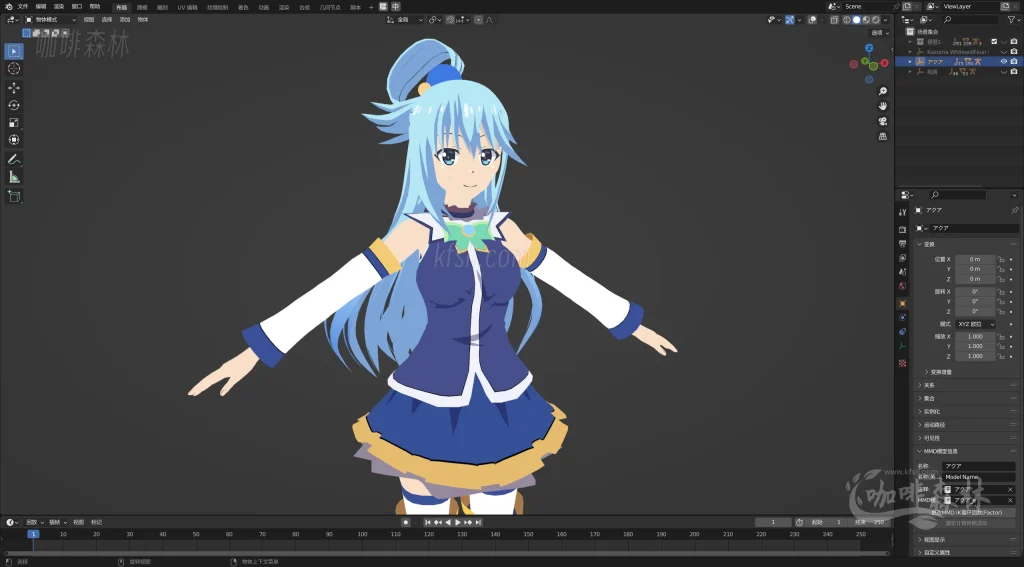The width and height of the screenshot is (1024, 567).
Task: Open the Scene properties tab
Action: [x=903, y=272]
